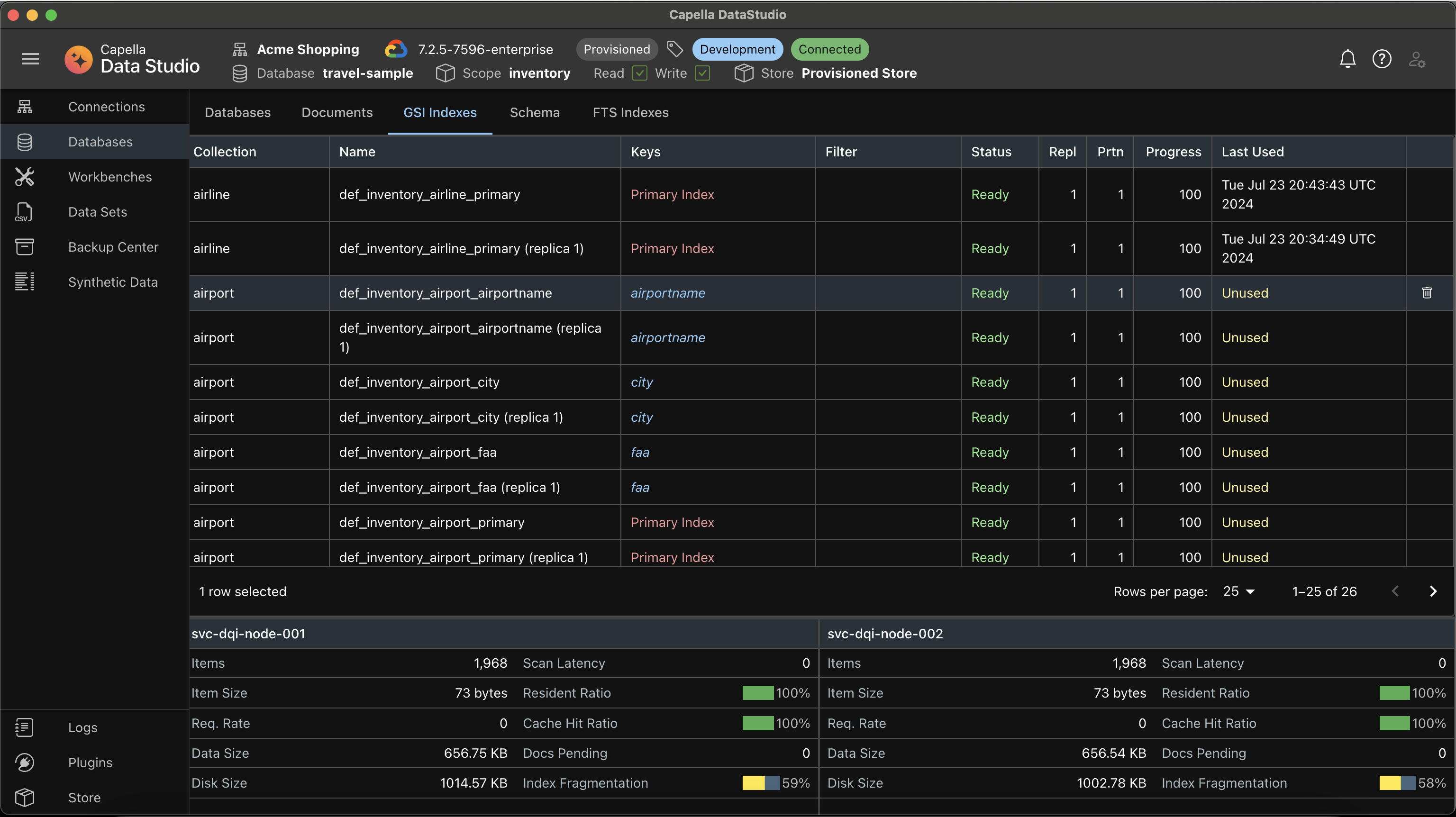The height and width of the screenshot is (817, 1456).
Task: Click the Databases sidebar icon
Action: click(24, 142)
